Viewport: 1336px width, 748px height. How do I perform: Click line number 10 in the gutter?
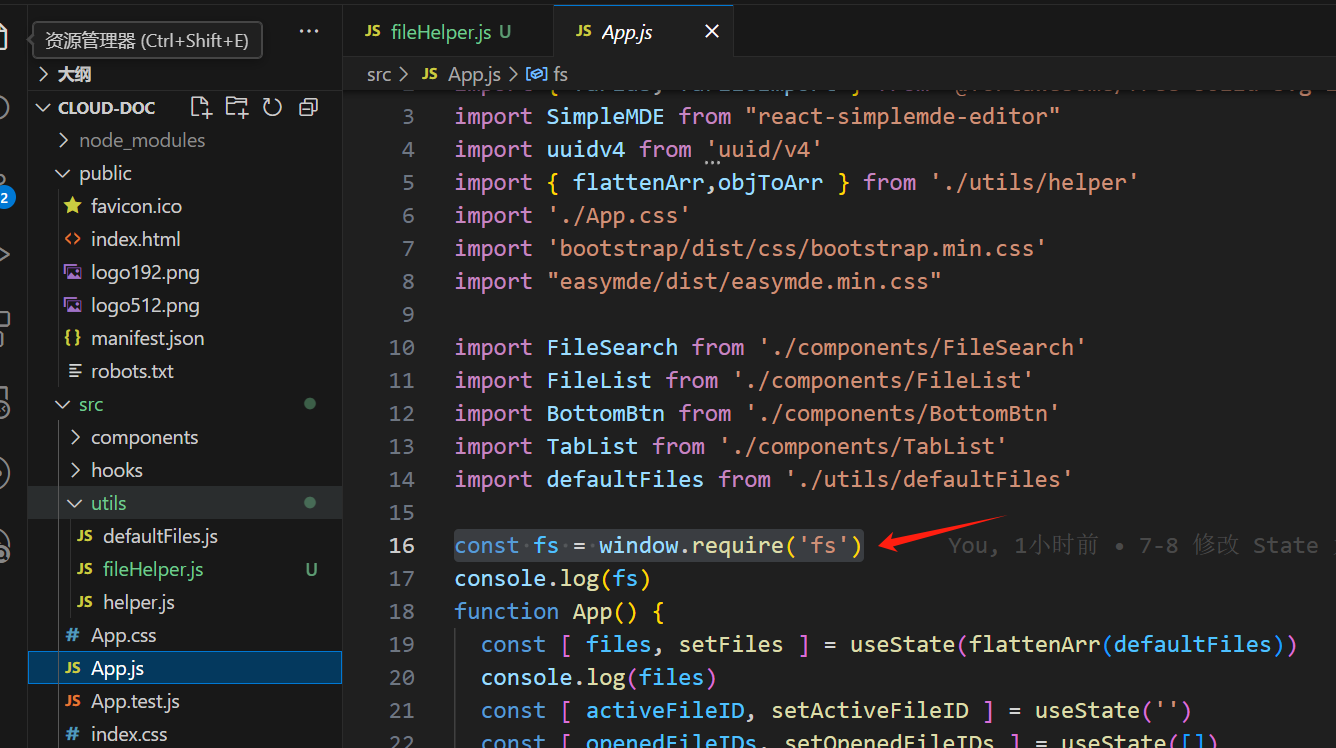(x=402, y=347)
